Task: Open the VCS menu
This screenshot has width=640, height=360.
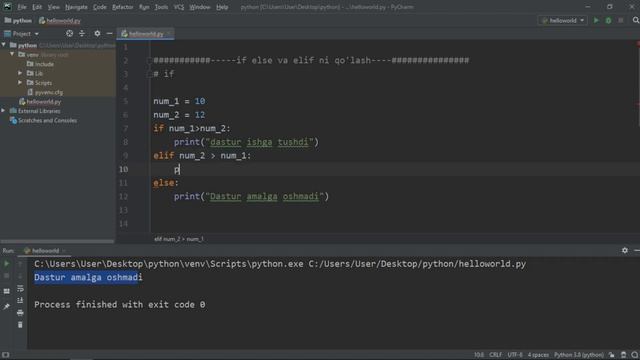Action: [x=178, y=7]
